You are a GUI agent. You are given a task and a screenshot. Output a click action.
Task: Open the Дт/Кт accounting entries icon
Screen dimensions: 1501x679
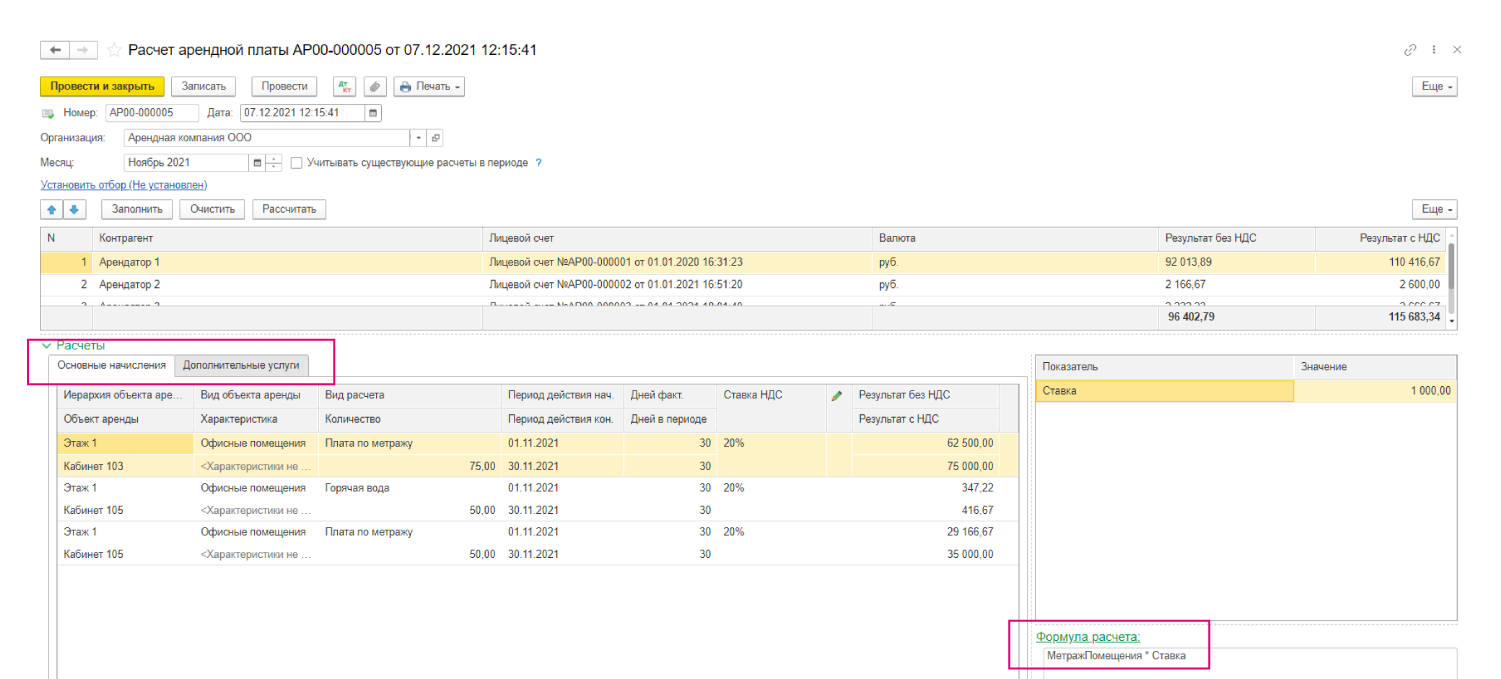click(344, 87)
